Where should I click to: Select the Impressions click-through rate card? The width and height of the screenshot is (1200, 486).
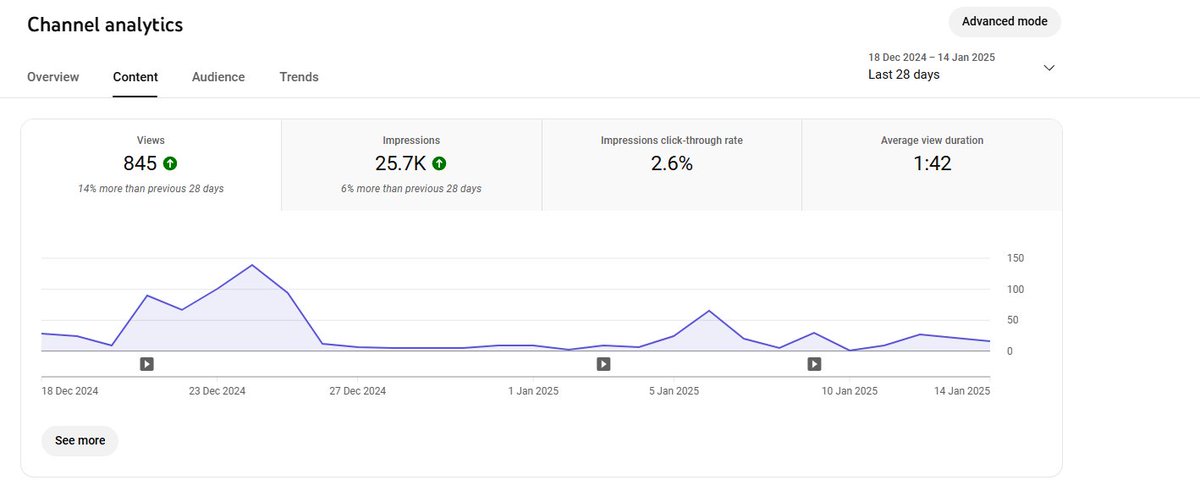coord(672,165)
